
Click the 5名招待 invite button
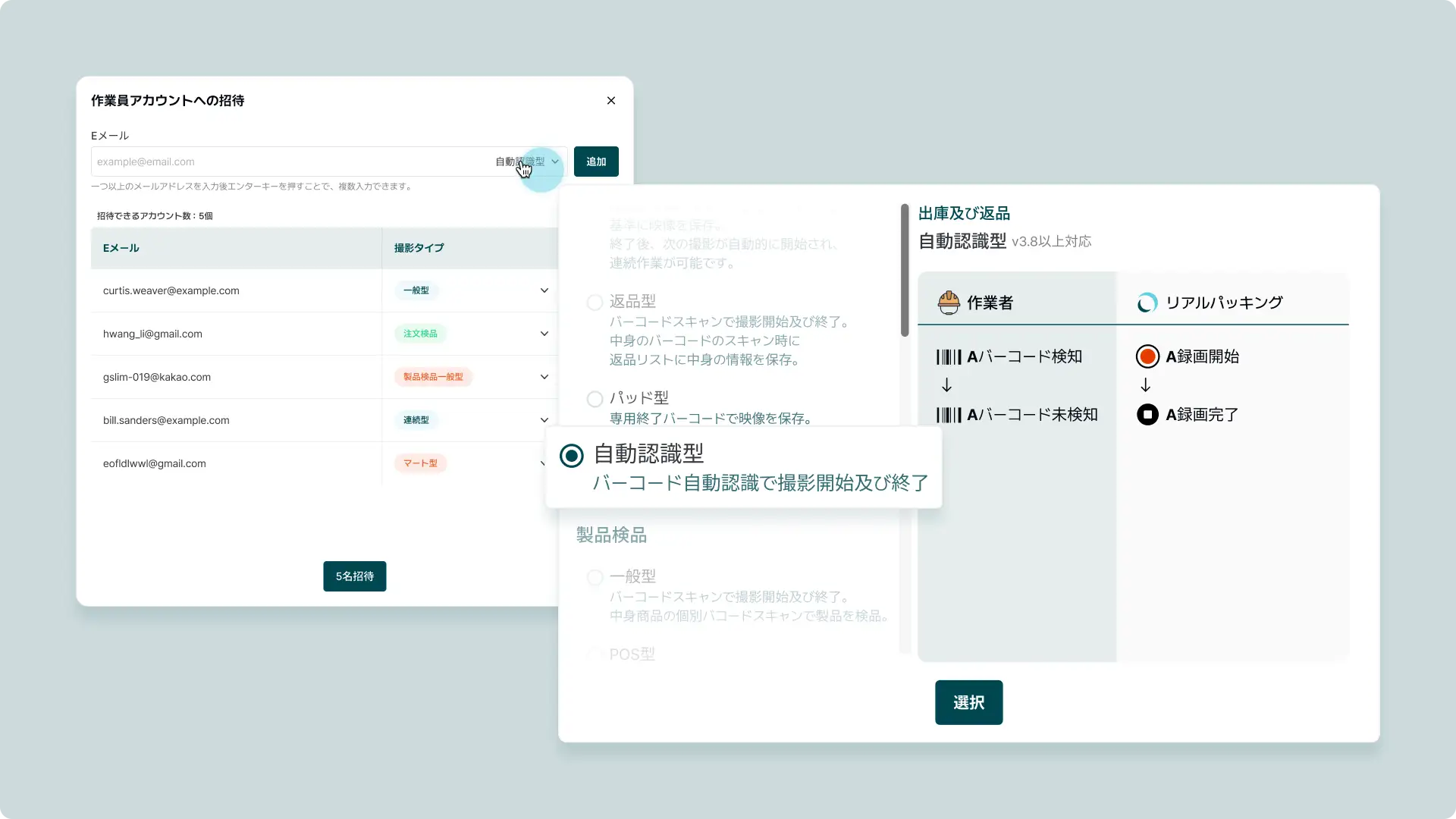point(354,576)
